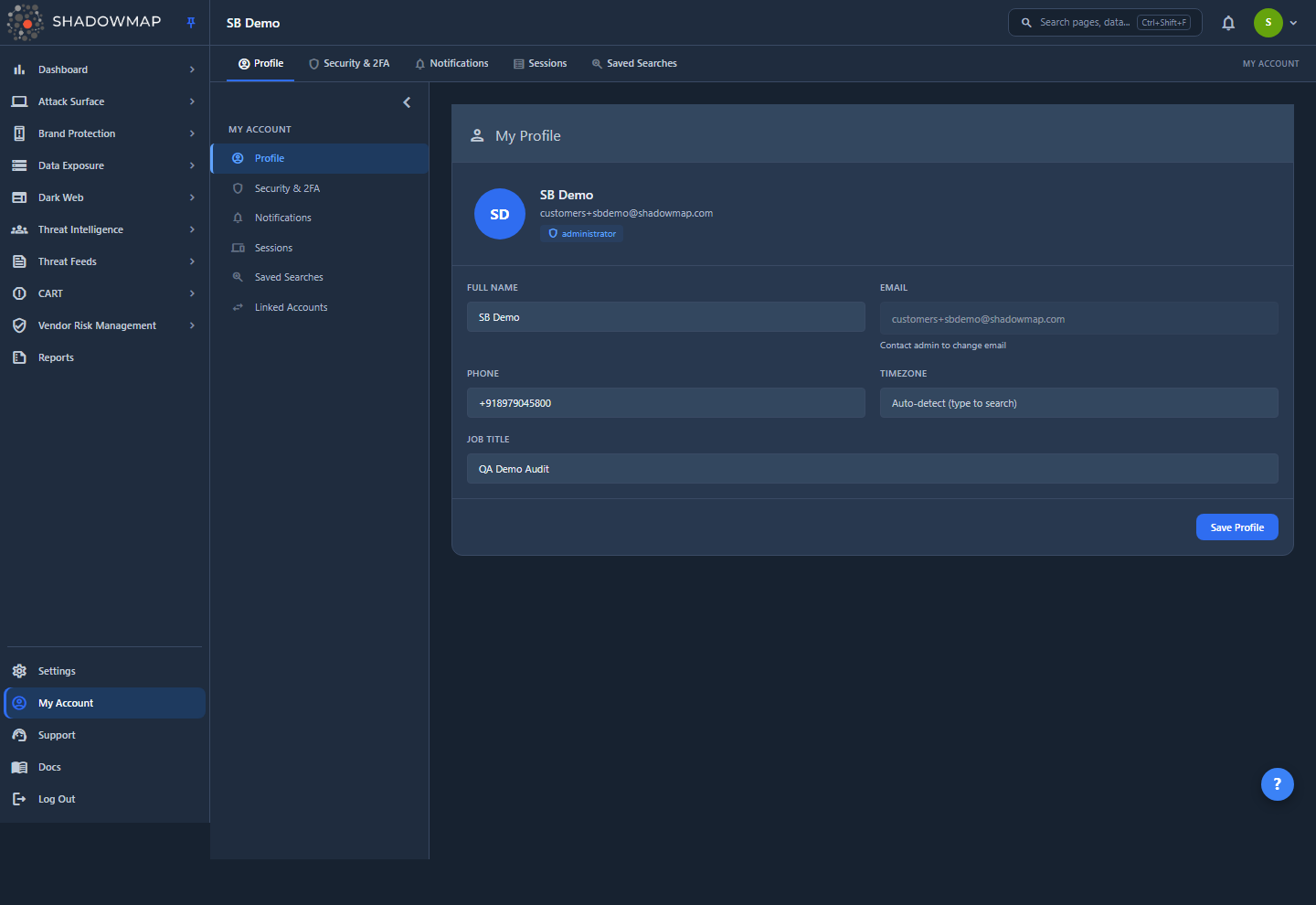This screenshot has height=905, width=1316.
Task: Click the SB Demo workspace title
Action: pos(253,23)
